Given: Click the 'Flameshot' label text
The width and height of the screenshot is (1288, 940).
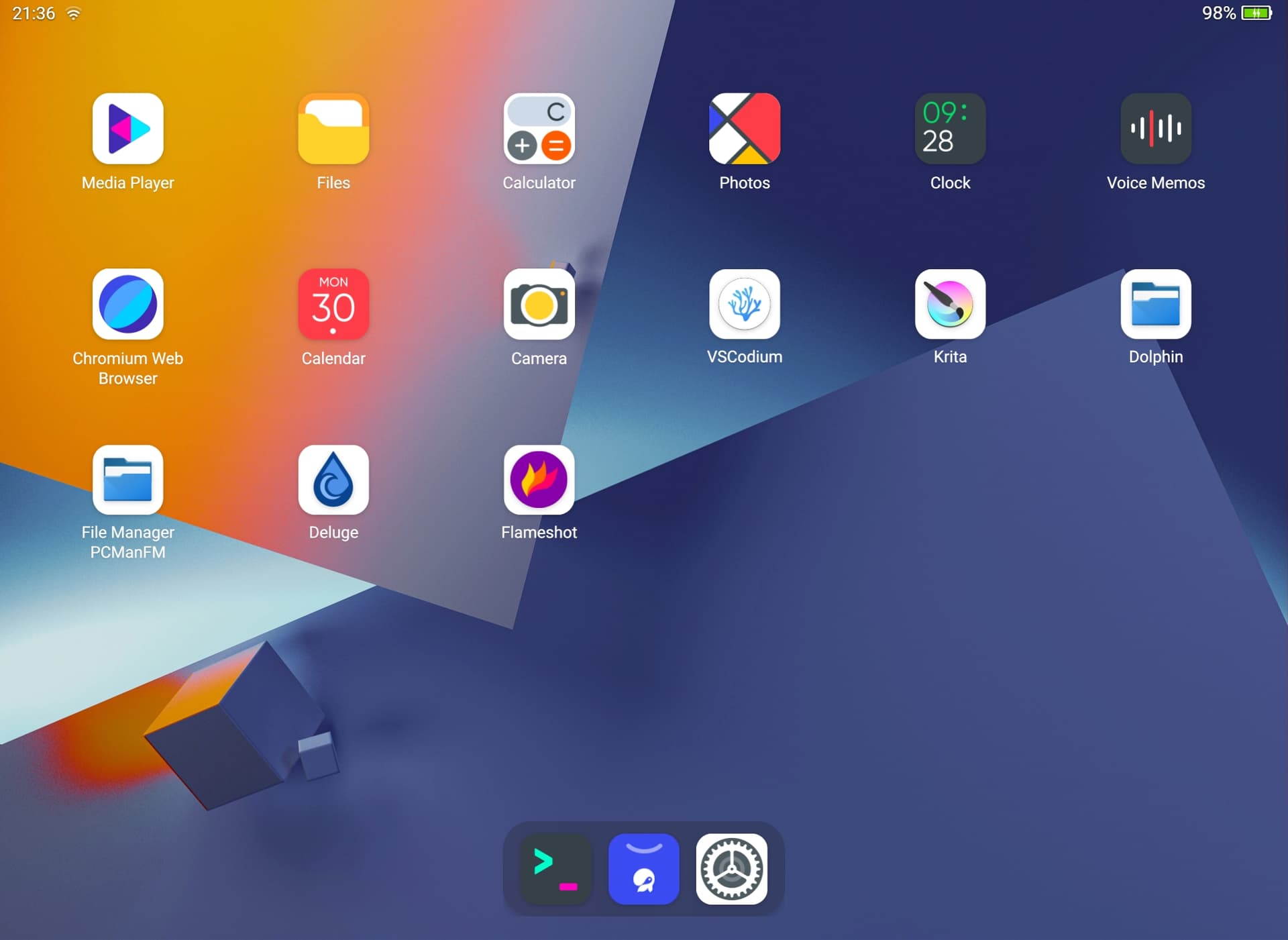Looking at the screenshot, I should coord(539,532).
